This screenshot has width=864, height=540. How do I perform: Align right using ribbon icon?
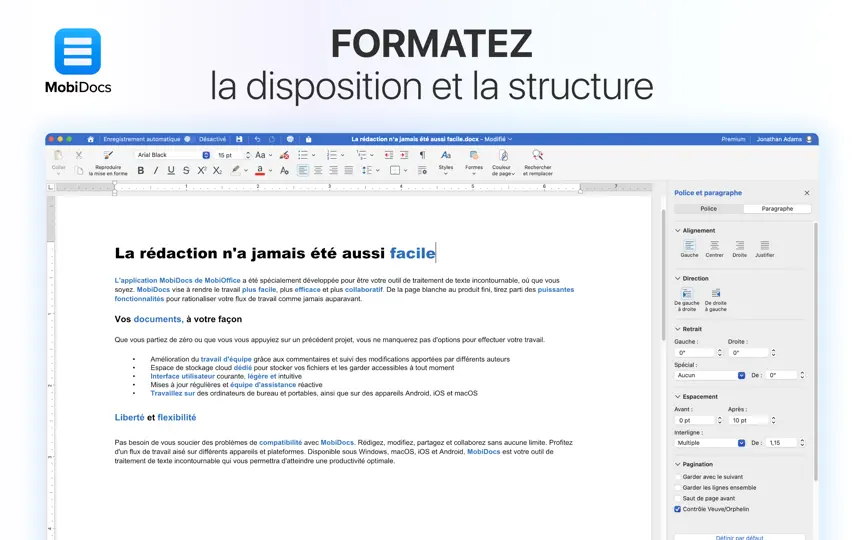[333, 171]
